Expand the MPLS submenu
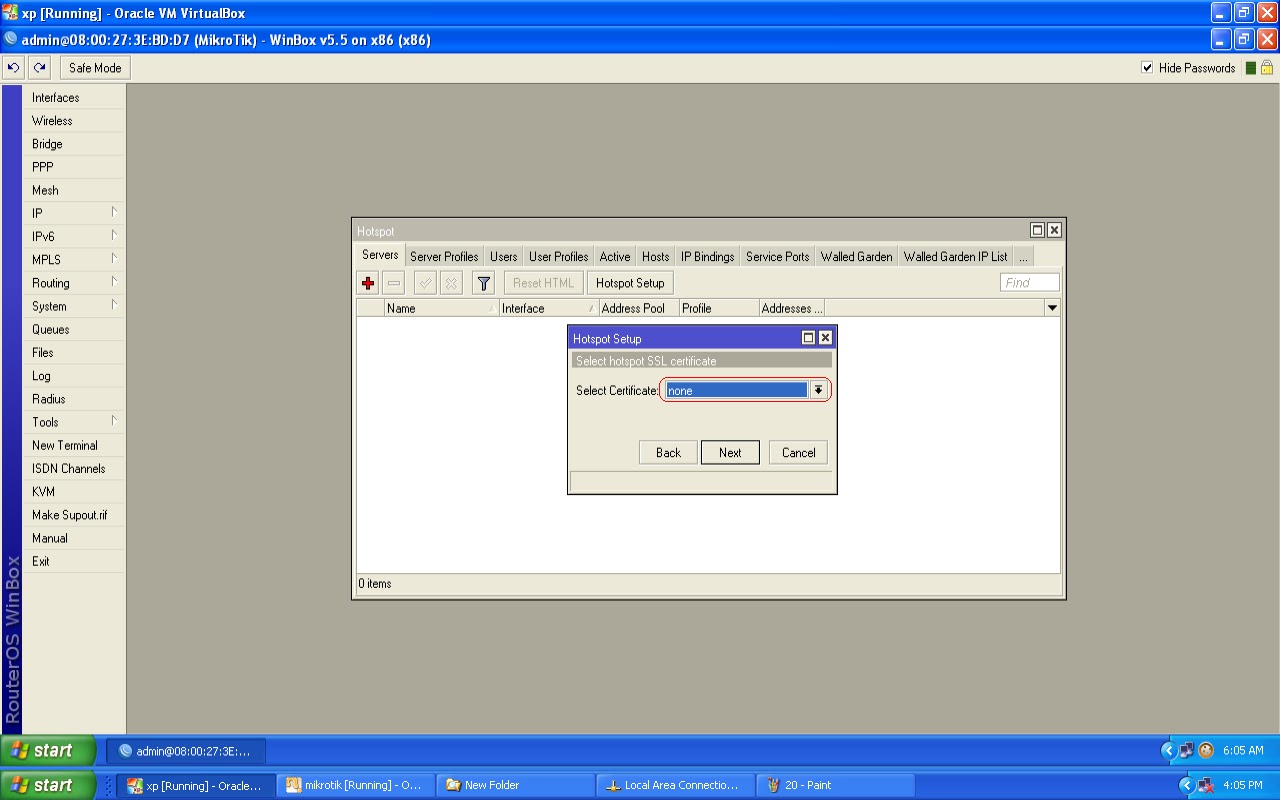This screenshot has width=1280, height=800. pos(75,260)
